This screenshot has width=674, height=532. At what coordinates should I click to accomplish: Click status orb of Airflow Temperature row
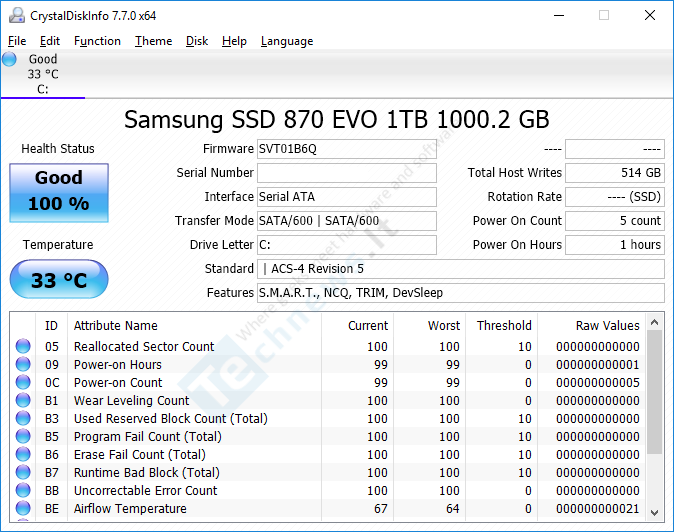23,508
